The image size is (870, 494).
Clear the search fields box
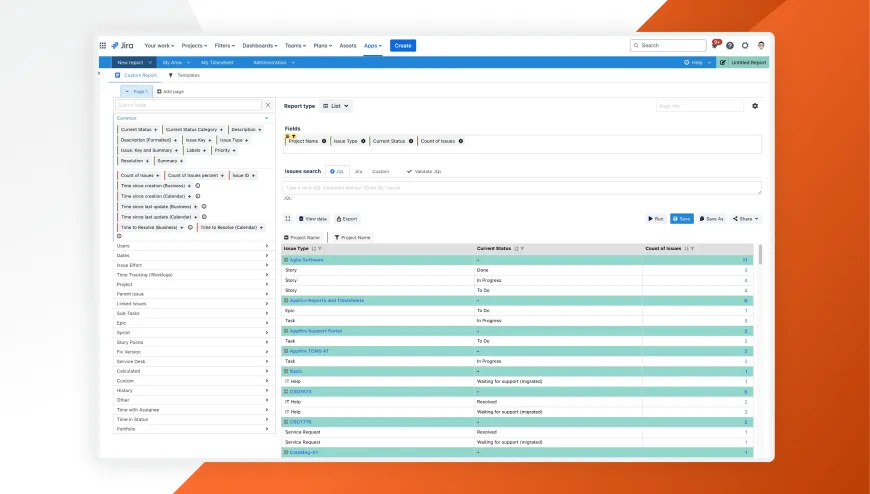[268, 105]
